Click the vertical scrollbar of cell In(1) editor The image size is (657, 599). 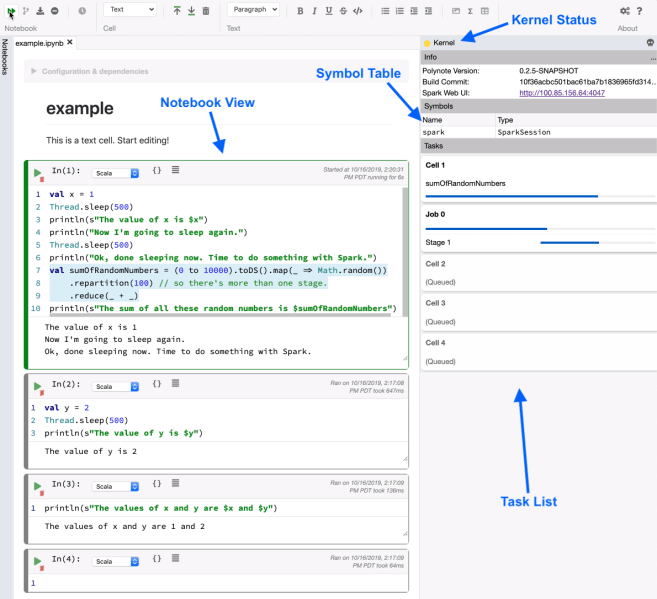pos(405,251)
